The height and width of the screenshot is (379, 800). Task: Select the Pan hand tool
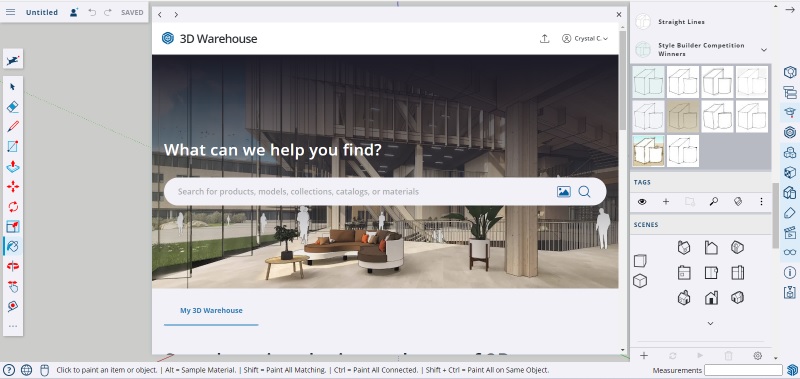pos(13,286)
